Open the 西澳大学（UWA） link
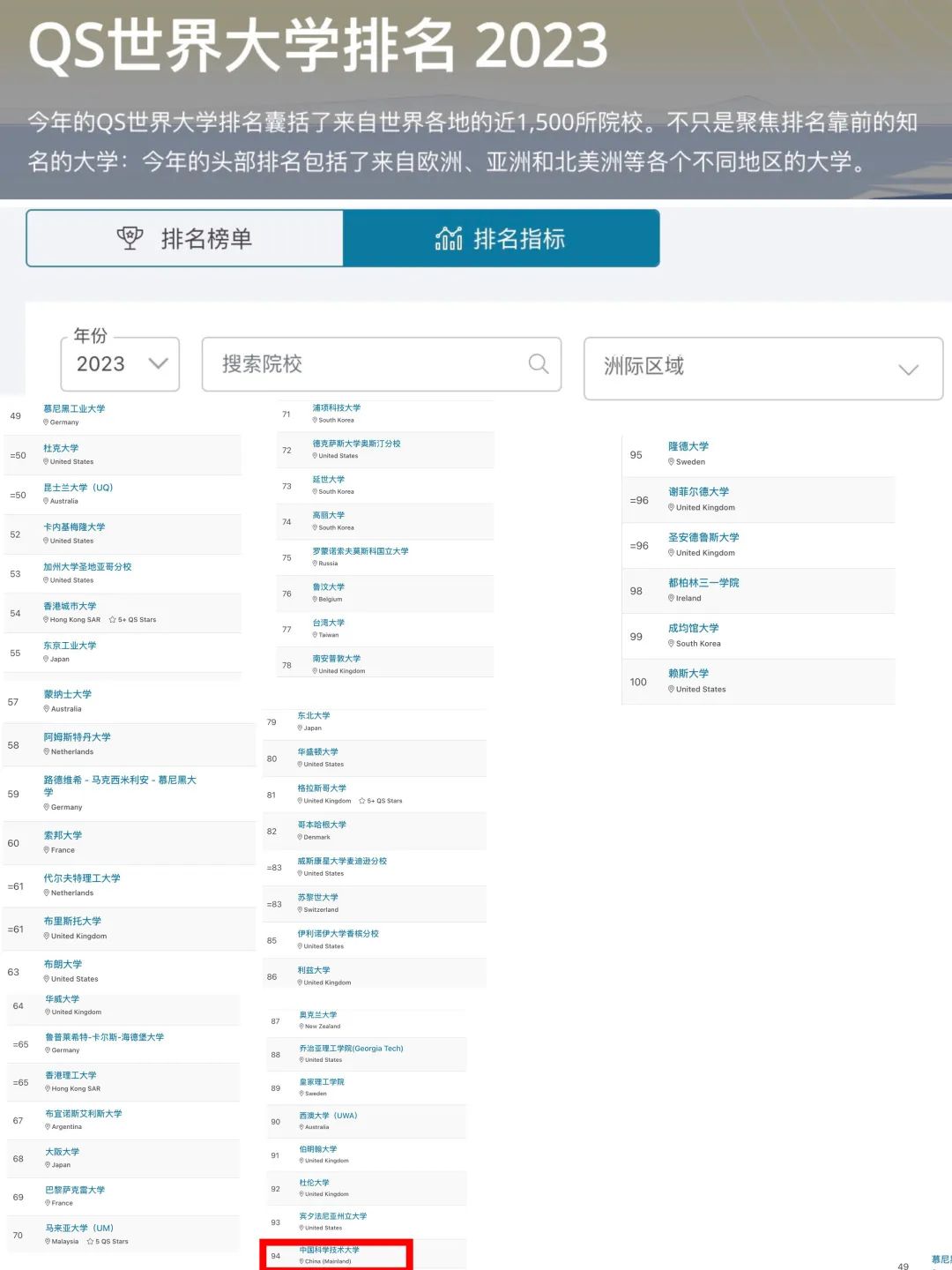This screenshot has height=1270, width=952. coord(328,1116)
